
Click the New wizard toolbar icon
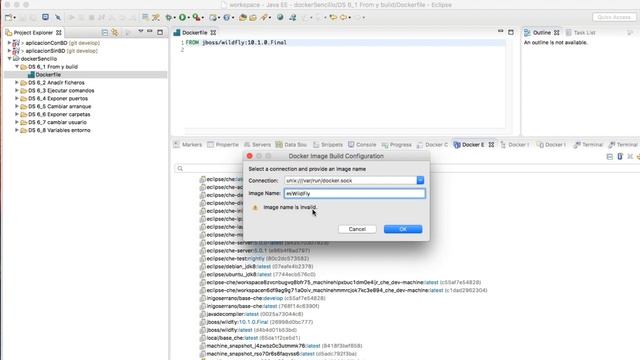point(9,18)
